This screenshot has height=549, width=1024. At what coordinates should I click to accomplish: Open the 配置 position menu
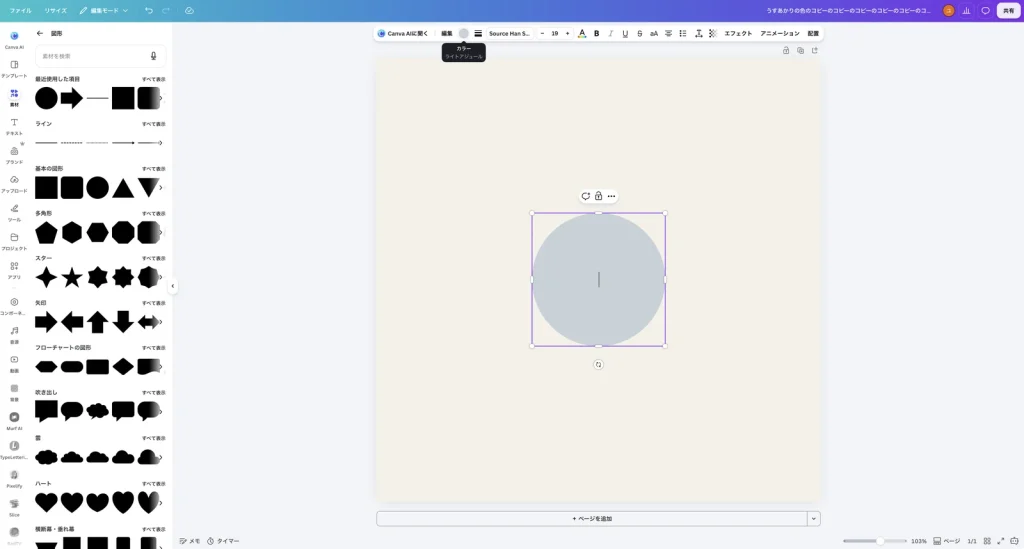[813, 33]
